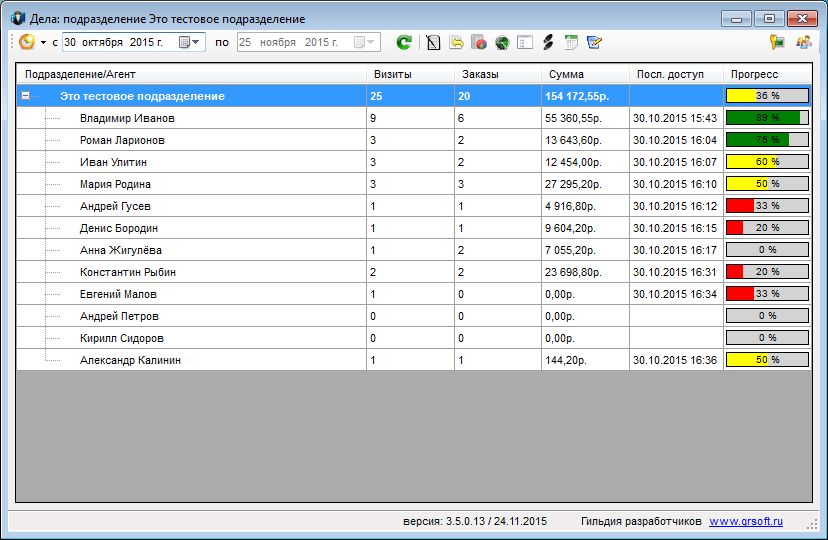The width and height of the screenshot is (828, 540).
Task: Click the checklist window icon
Action: pyautogui.click(x=524, y=42)
